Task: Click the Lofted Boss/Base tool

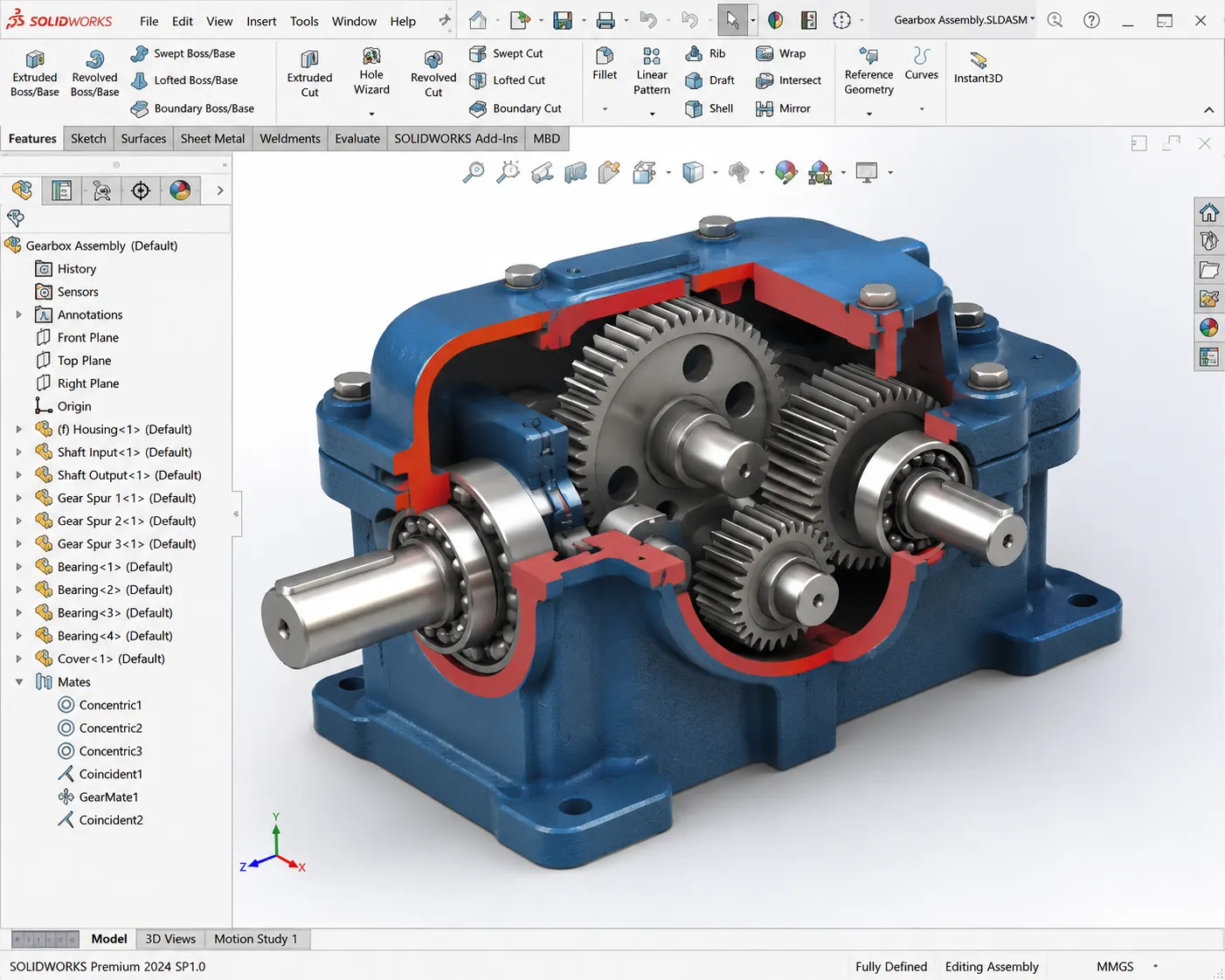Action: pos(184,80)
